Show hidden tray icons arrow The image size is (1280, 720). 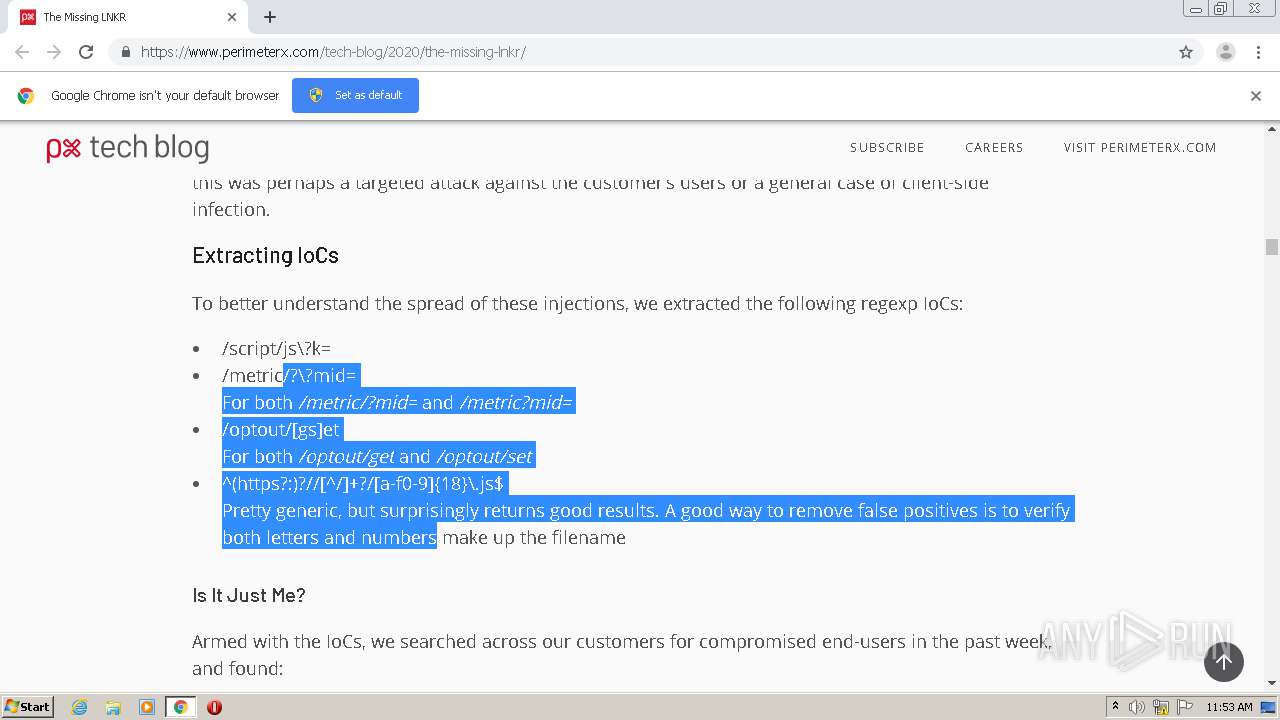(1115, 707)
